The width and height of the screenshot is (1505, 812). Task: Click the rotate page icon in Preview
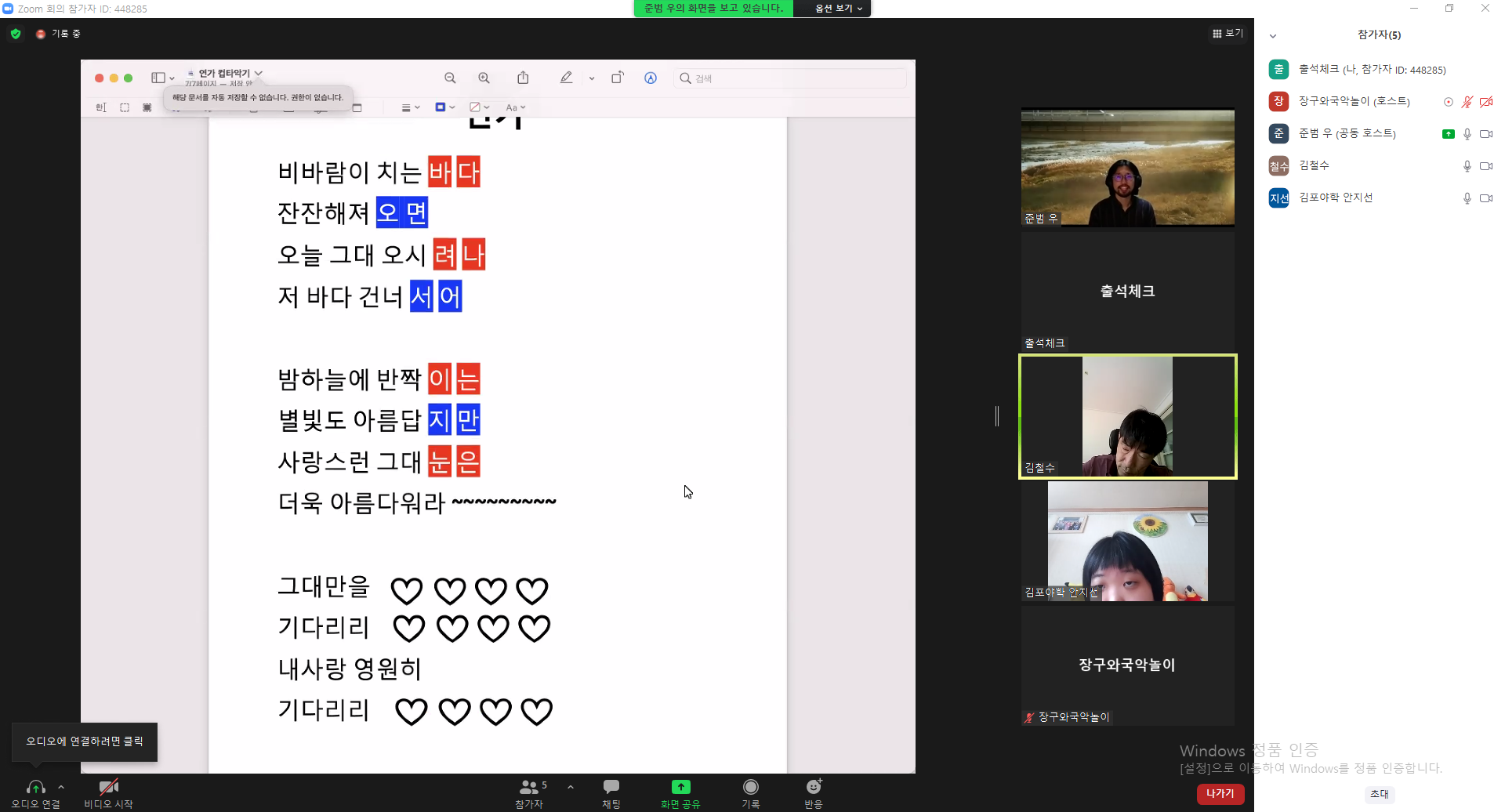tap(618, 78)
